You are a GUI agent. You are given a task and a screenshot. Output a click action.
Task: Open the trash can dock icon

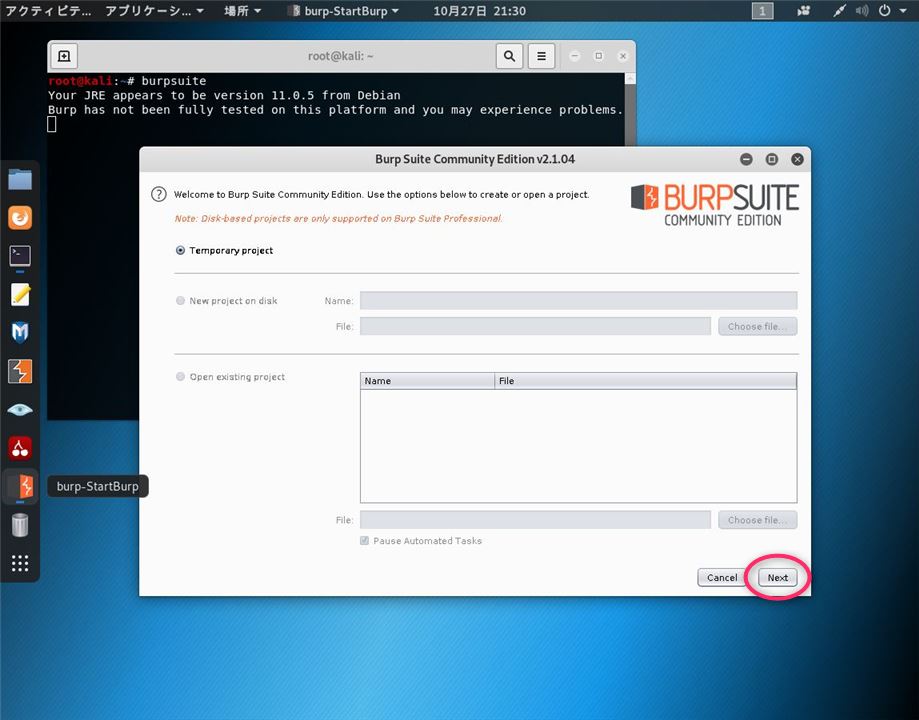pyautogui.click(x=20, y=525)
